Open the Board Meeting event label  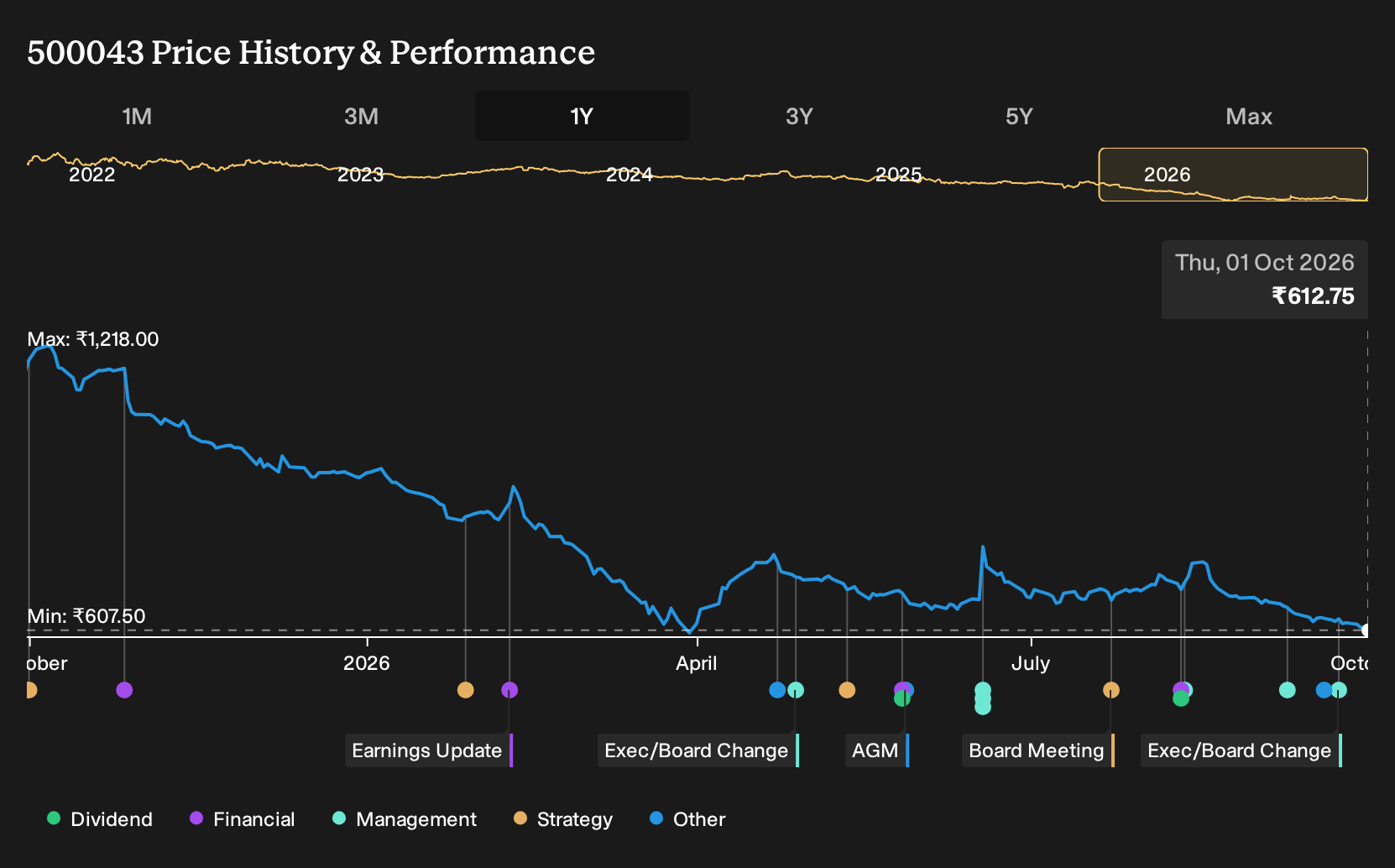[x=1038, y=750]
